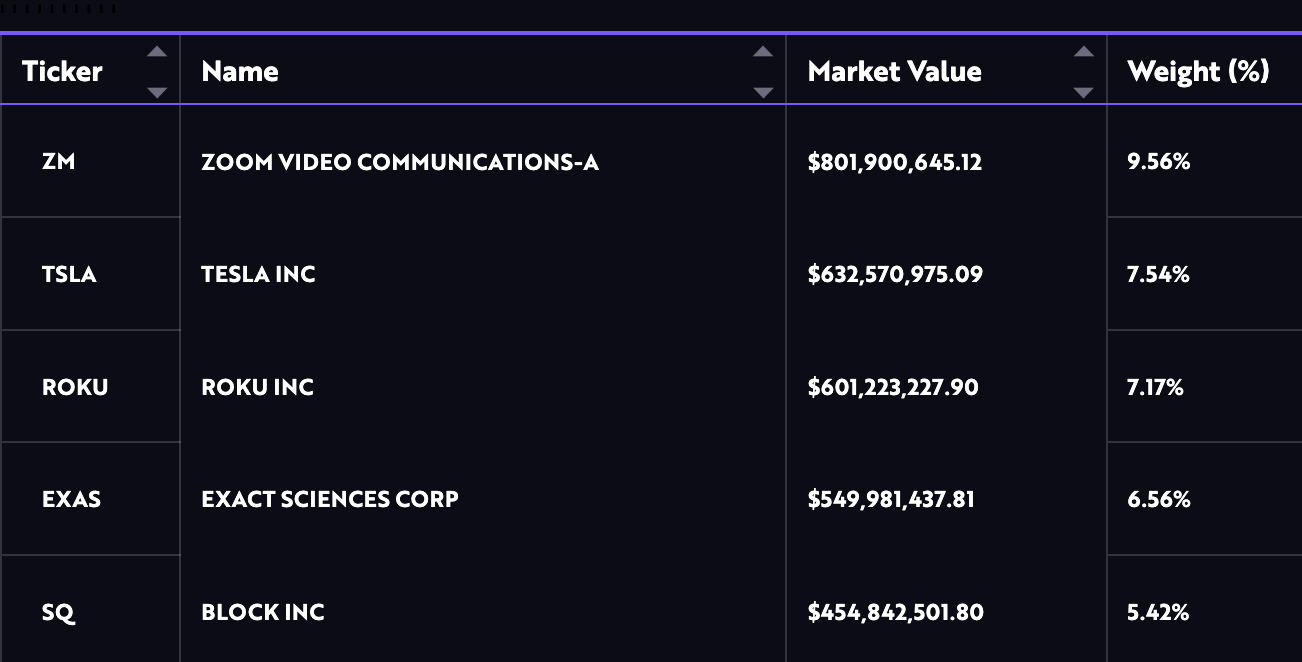The width and height of the screenshot is (1302, 662).
Task: Click the Weight (%) column header
Action: point(1198,72)
